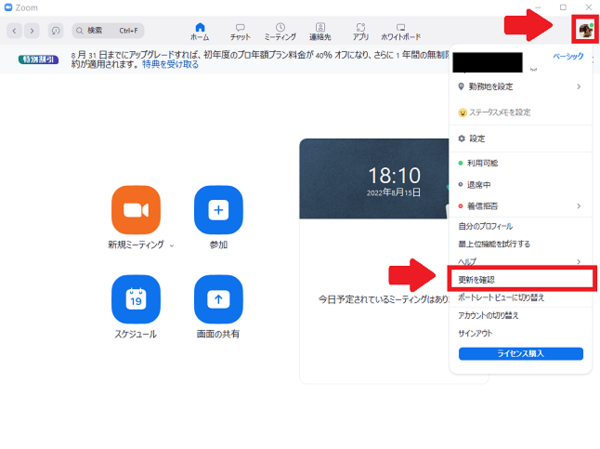This screenshot has width=600, height=449.
Task: Click the 特典を受け取る link in banner
Action: tap(170, 64)
